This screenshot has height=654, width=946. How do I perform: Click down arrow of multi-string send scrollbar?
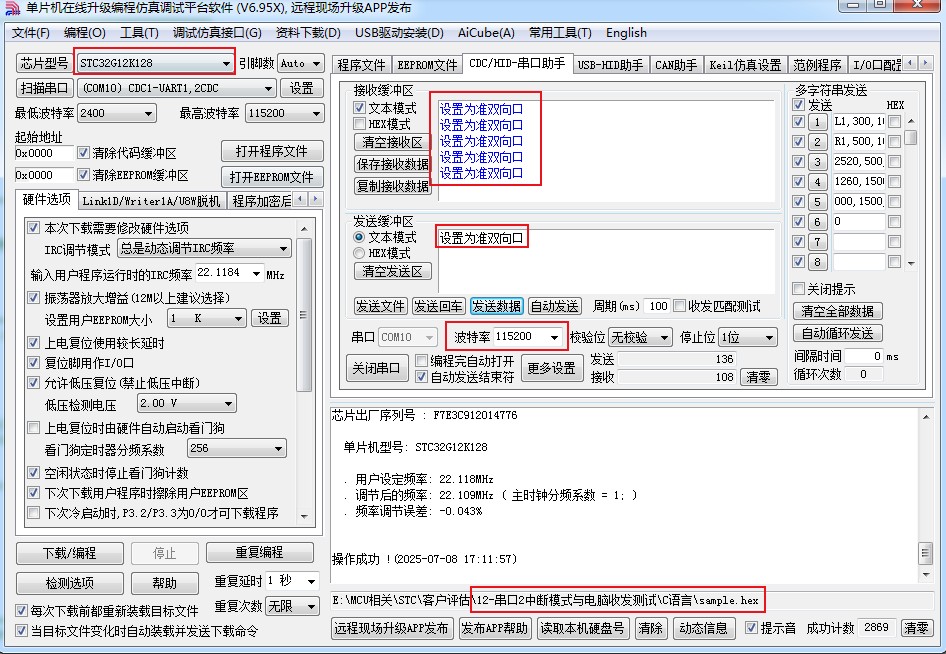click(911, 263)
